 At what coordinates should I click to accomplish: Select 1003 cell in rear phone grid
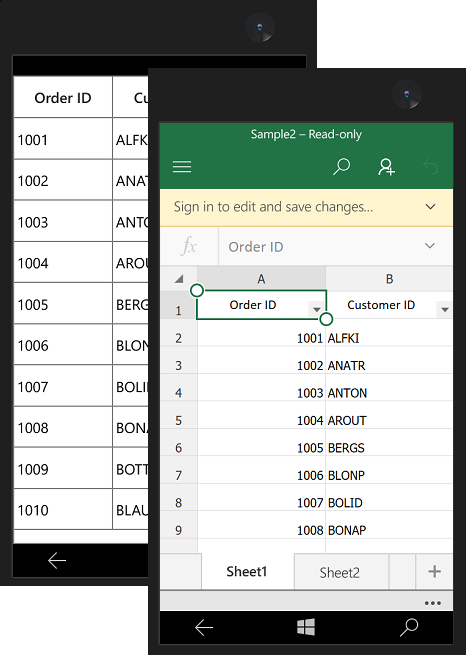click(x=63, y=221)
